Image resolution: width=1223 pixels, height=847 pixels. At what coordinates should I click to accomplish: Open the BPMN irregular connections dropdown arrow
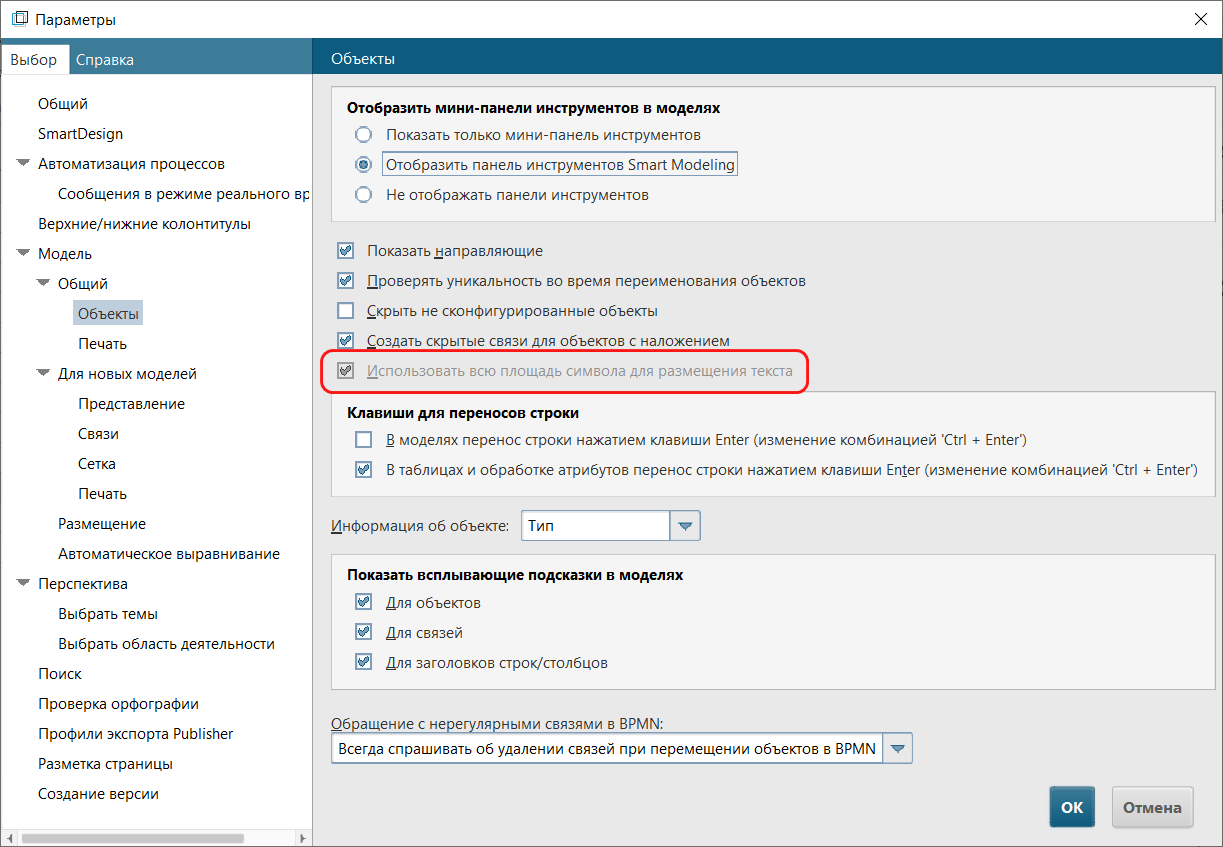(898, 749)
